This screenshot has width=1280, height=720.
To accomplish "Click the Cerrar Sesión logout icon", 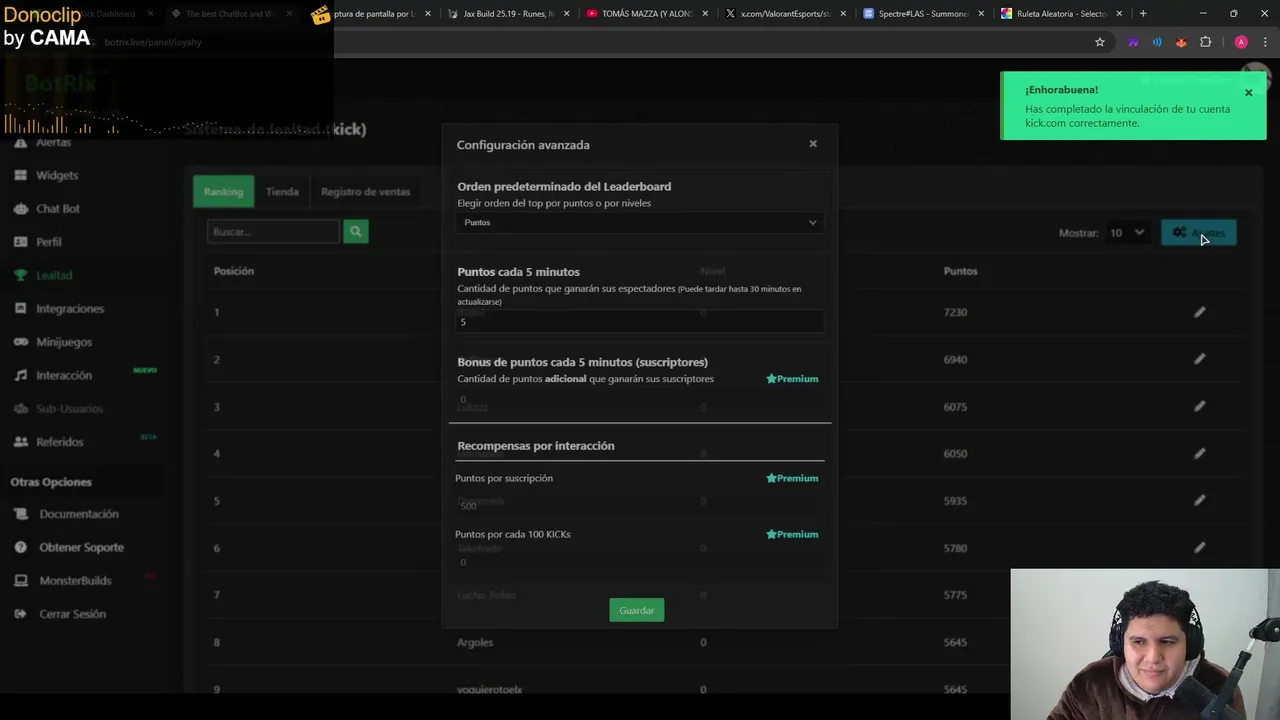I will 21,614.
